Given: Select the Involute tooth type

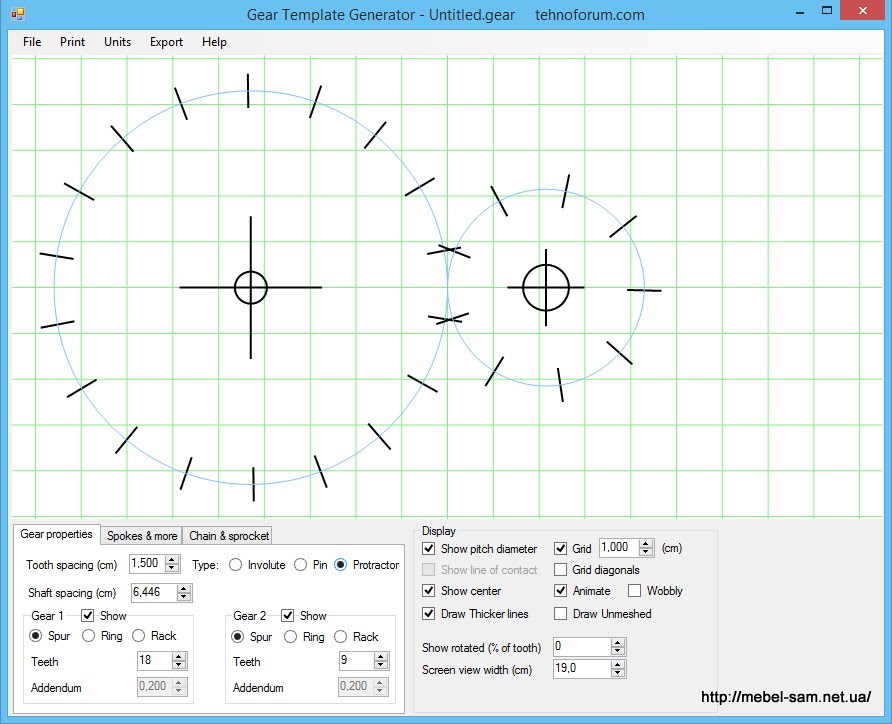Looking at the screenshot, I should click(236, 565).
